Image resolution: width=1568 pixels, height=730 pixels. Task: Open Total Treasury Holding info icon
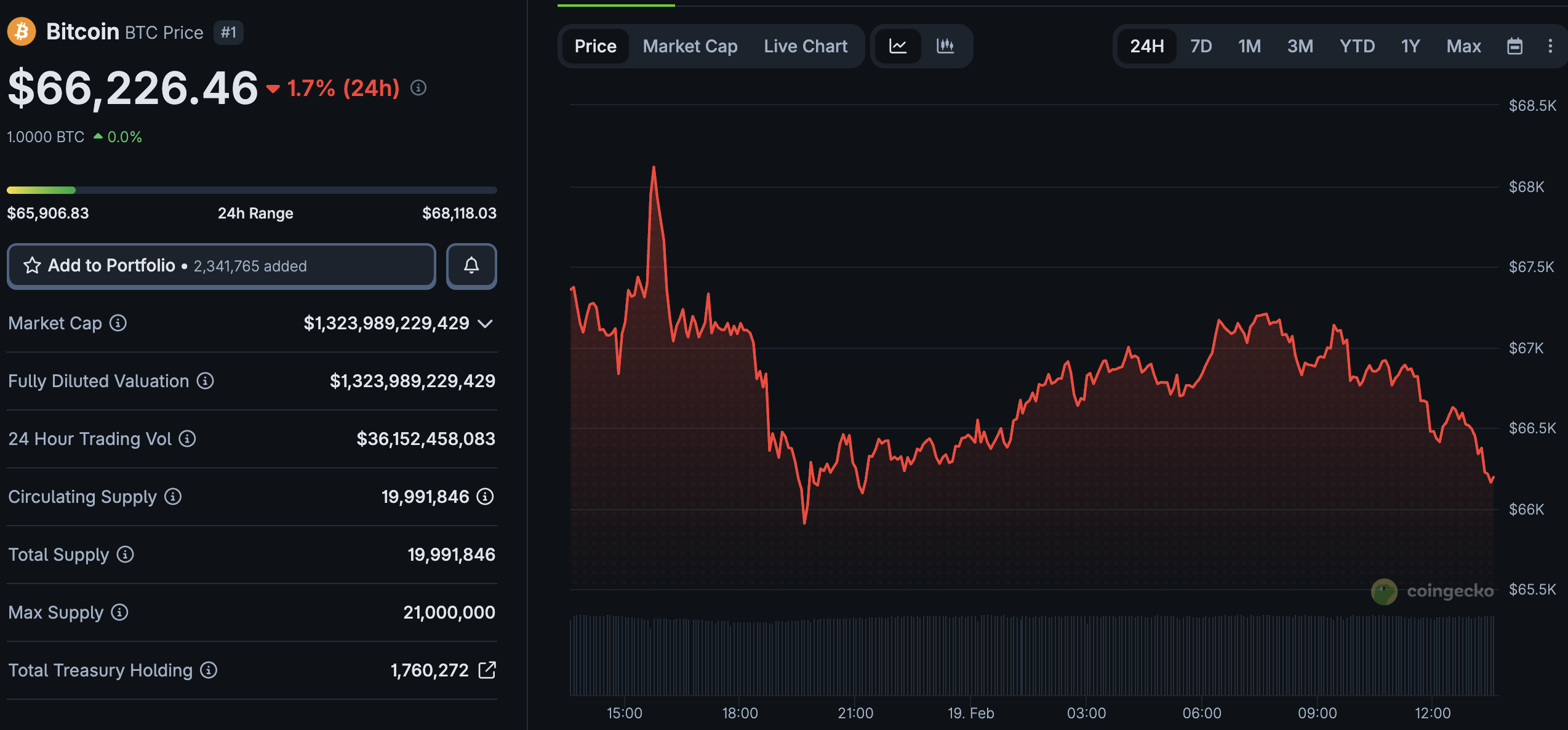click(209, 670)
